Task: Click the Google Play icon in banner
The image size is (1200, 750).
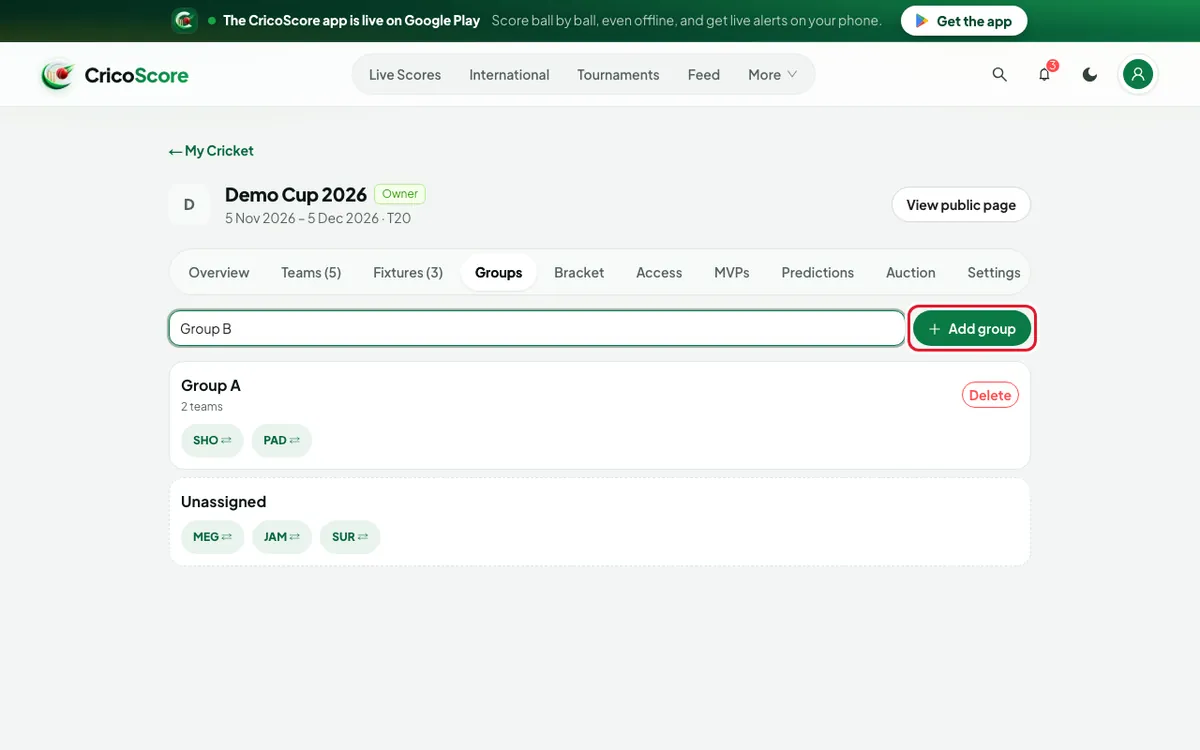Action: (x=922, y=21)
